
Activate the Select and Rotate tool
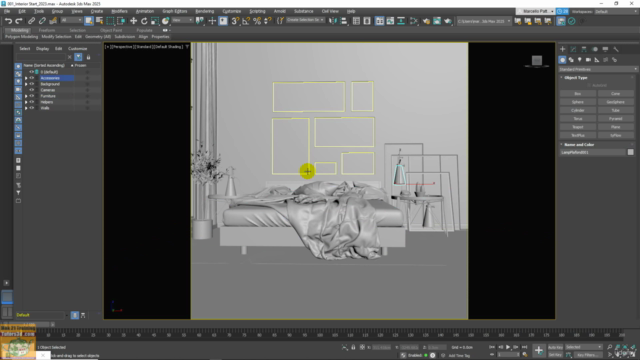pos(144,21)
